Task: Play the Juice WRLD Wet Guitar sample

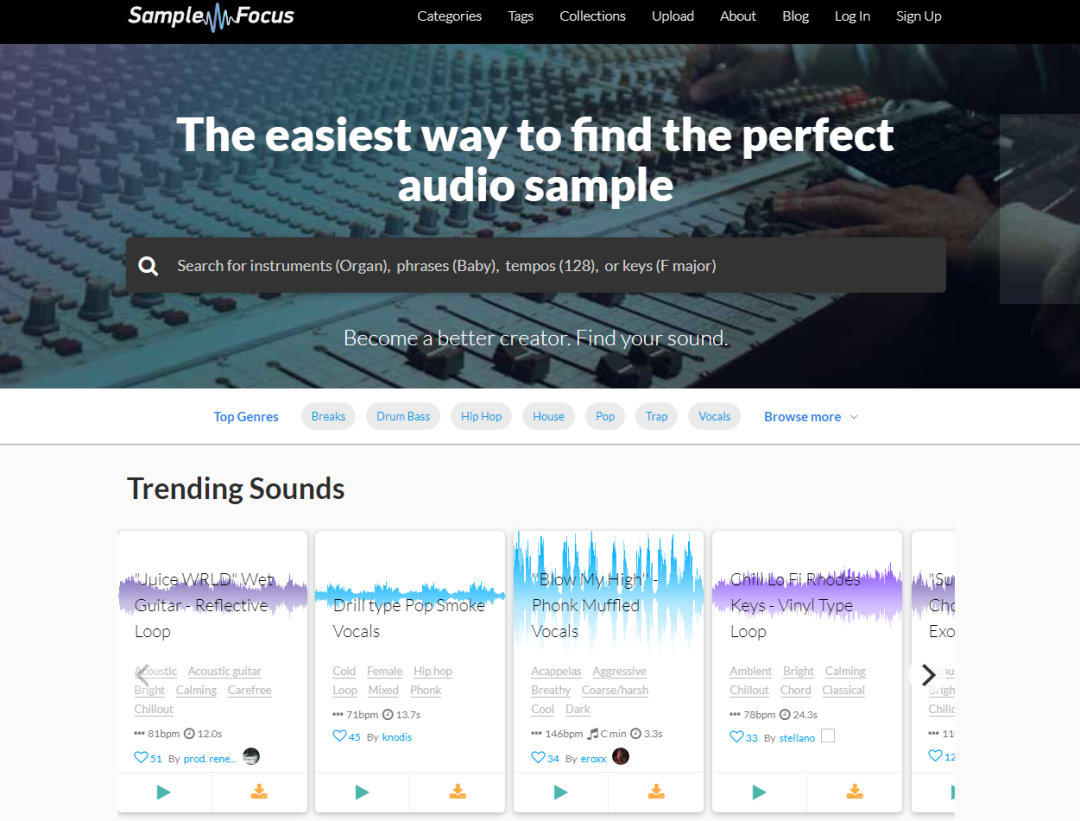Action: (164, 792)
